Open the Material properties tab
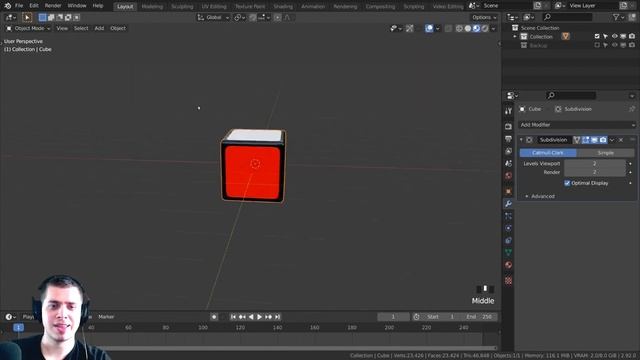 pyautogui.click(x=508, y=265)
